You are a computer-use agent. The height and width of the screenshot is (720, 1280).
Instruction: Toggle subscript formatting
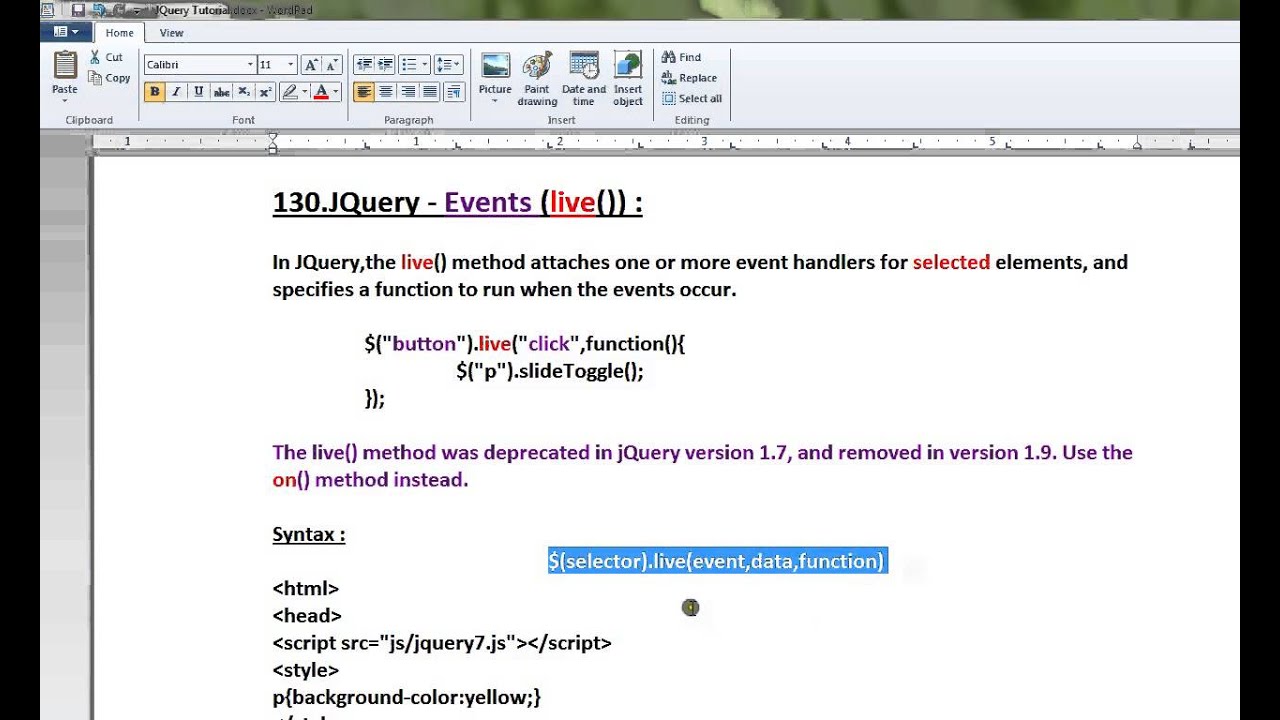point(244,92)
